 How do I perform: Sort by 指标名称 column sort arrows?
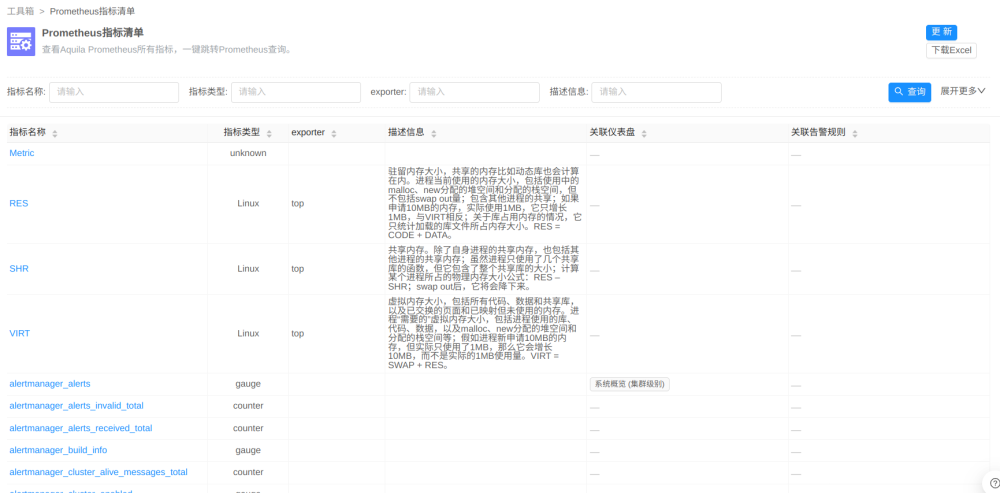(x=55, y=133)
